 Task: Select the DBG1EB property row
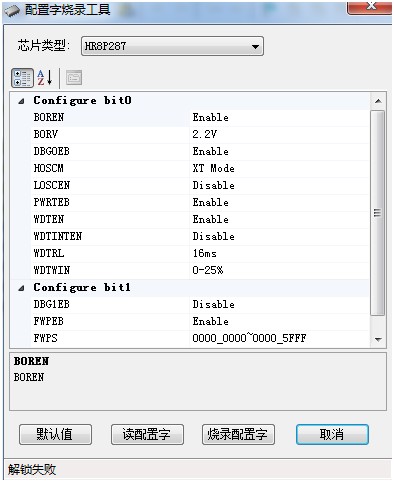pos(201,305)
